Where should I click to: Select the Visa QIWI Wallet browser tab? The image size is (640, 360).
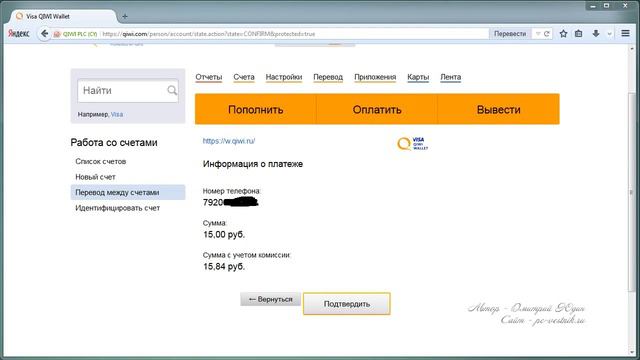point(61,16)
